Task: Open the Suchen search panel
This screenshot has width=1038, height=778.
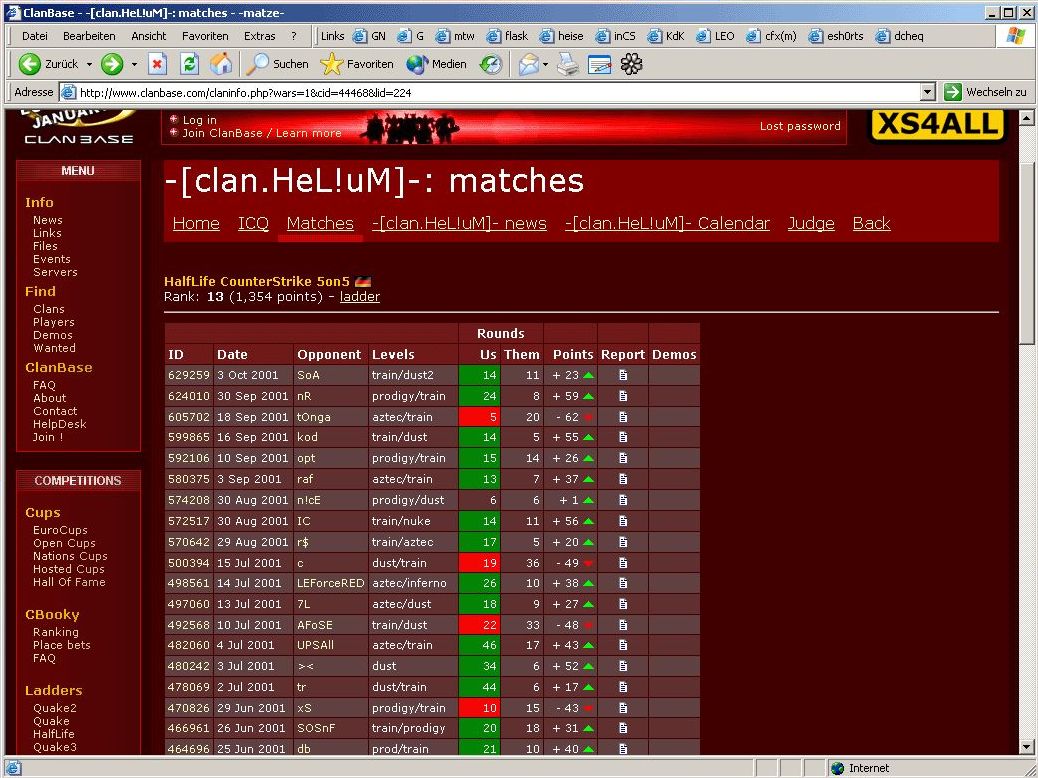Action: pos(279,64)
